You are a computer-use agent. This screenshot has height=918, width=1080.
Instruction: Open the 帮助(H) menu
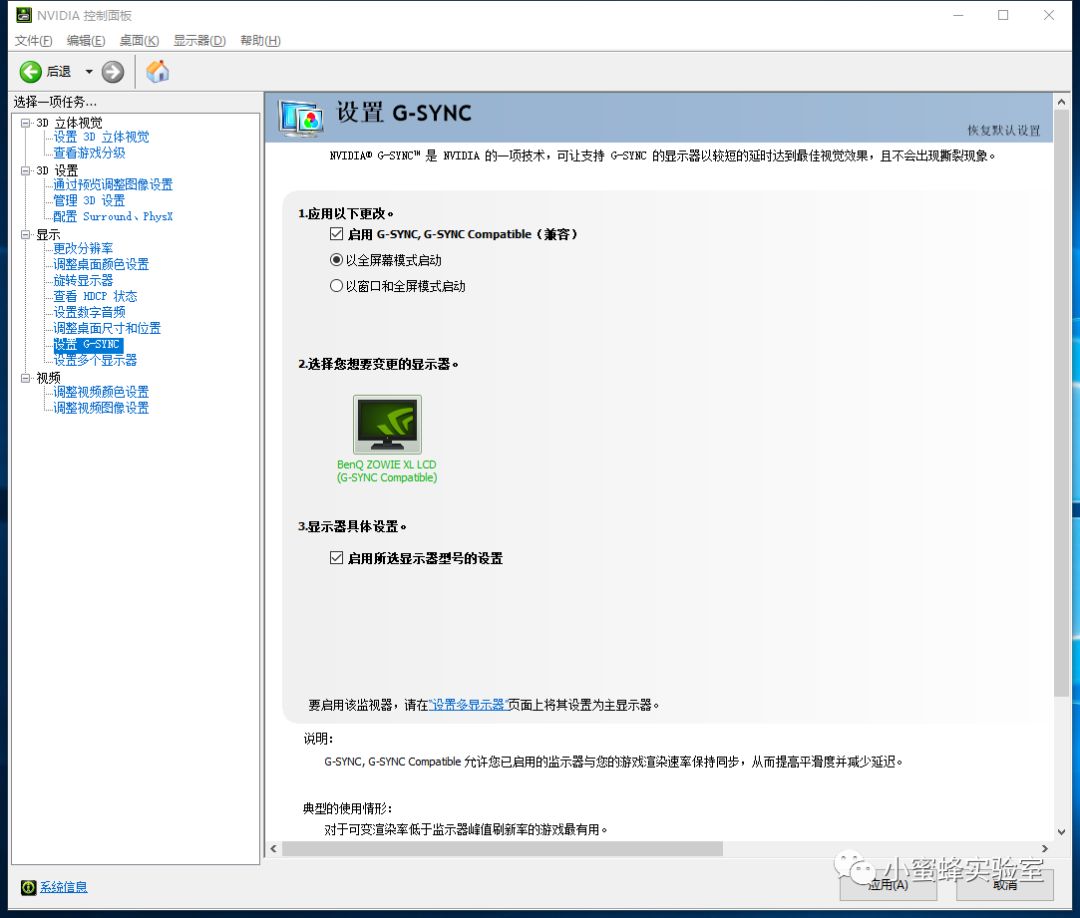pos(260,41)
